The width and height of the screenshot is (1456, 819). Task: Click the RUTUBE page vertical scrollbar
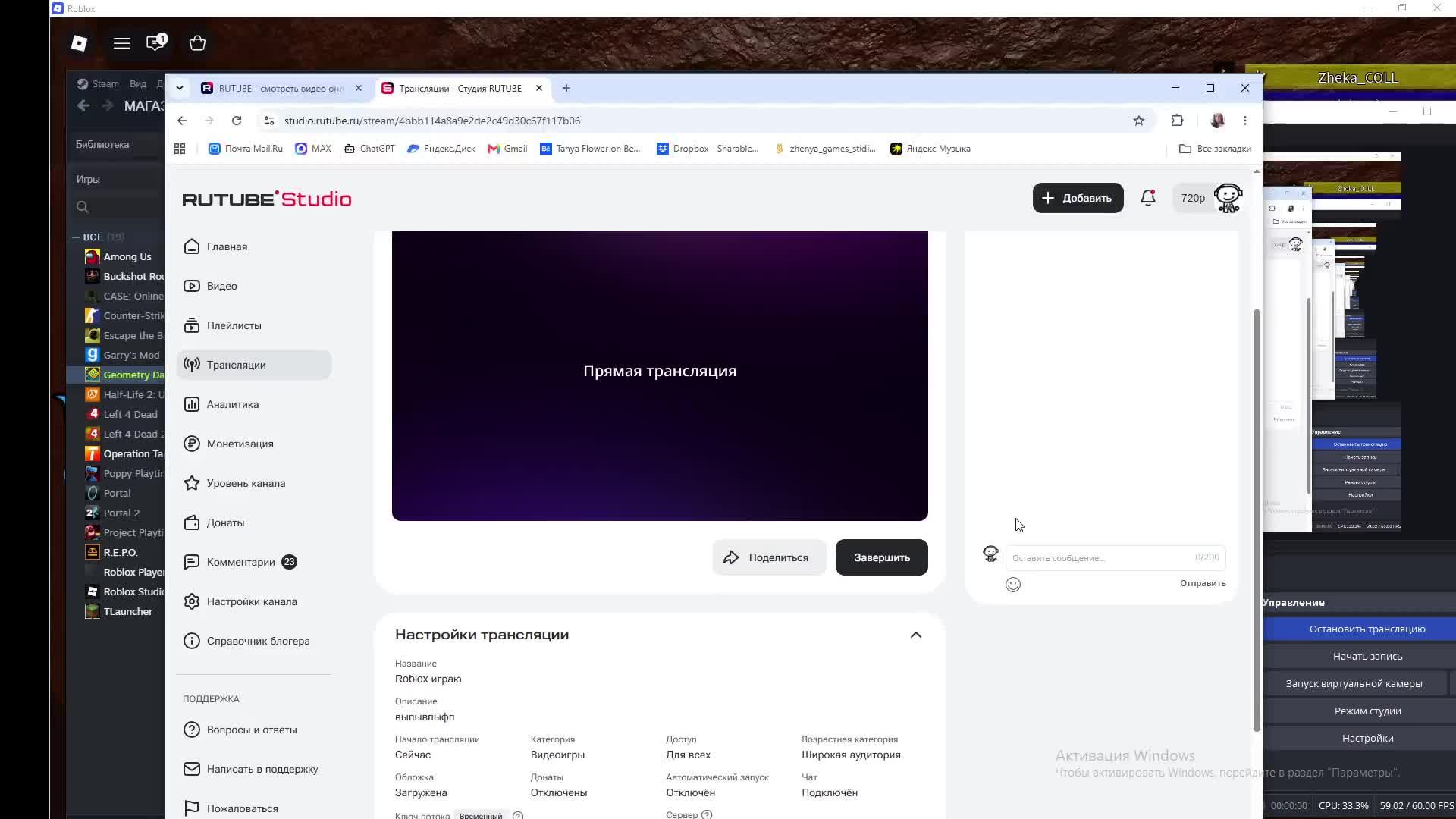[x=1257, y=519]
